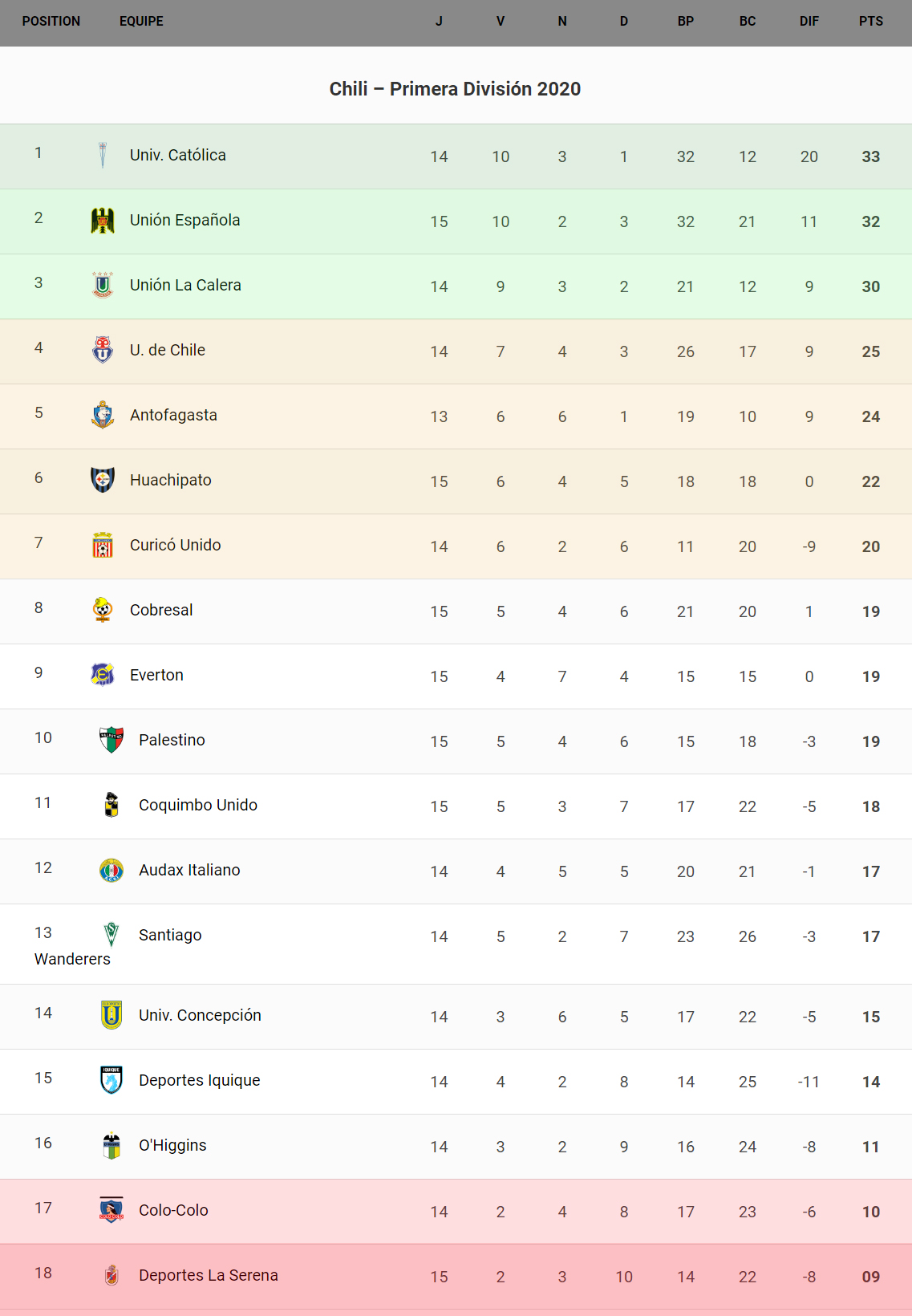Click the Univ. Católica club crest

(103, 155)
